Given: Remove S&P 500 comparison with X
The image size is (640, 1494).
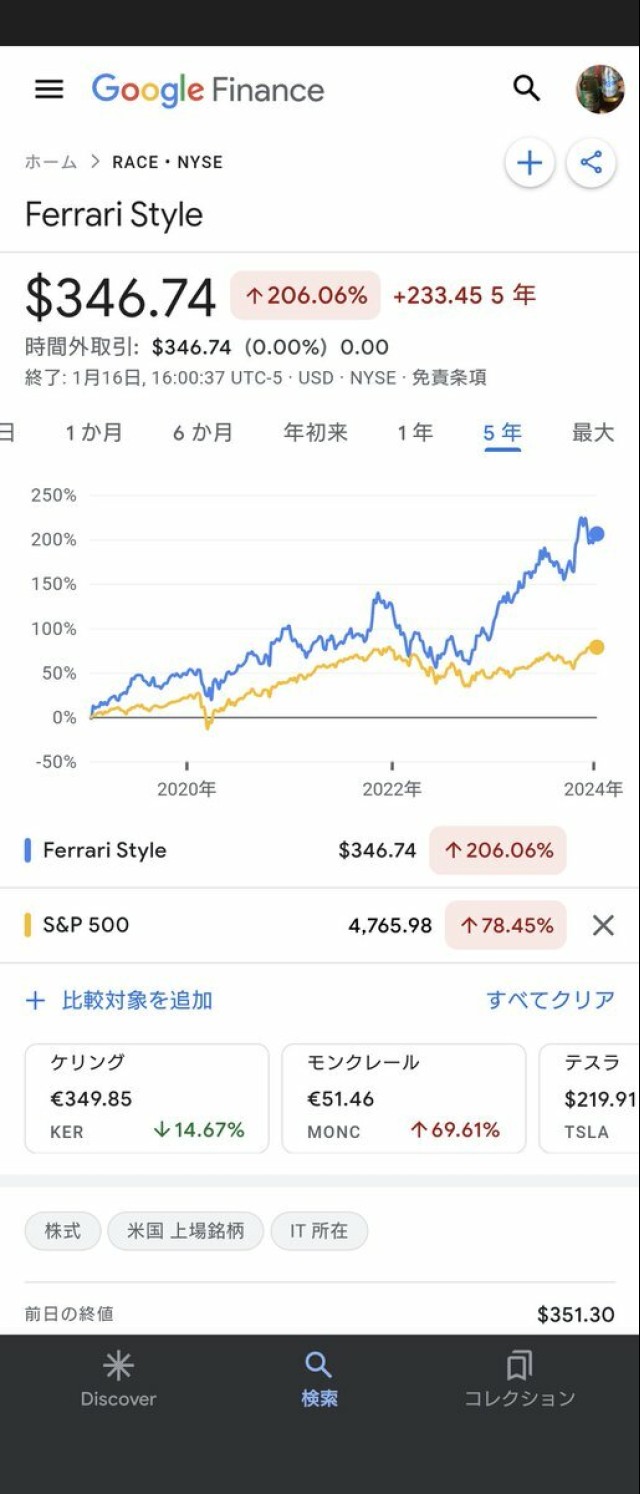Looking at the screenshot, I should coord(603,925).
